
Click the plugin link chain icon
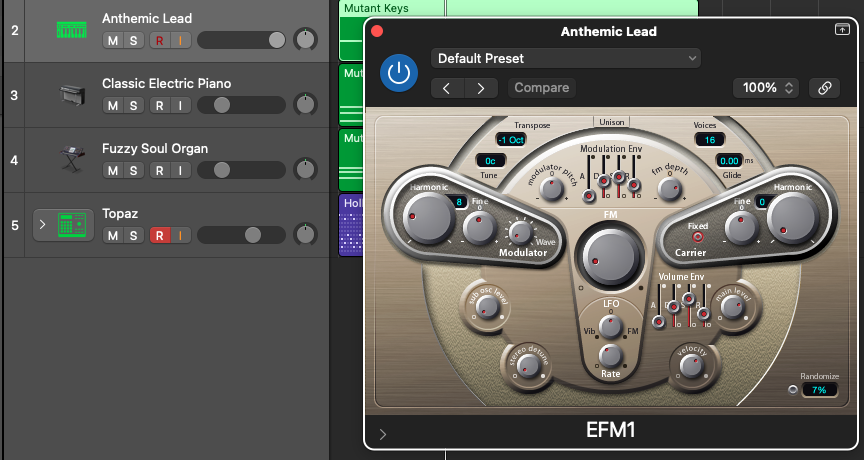824,88
